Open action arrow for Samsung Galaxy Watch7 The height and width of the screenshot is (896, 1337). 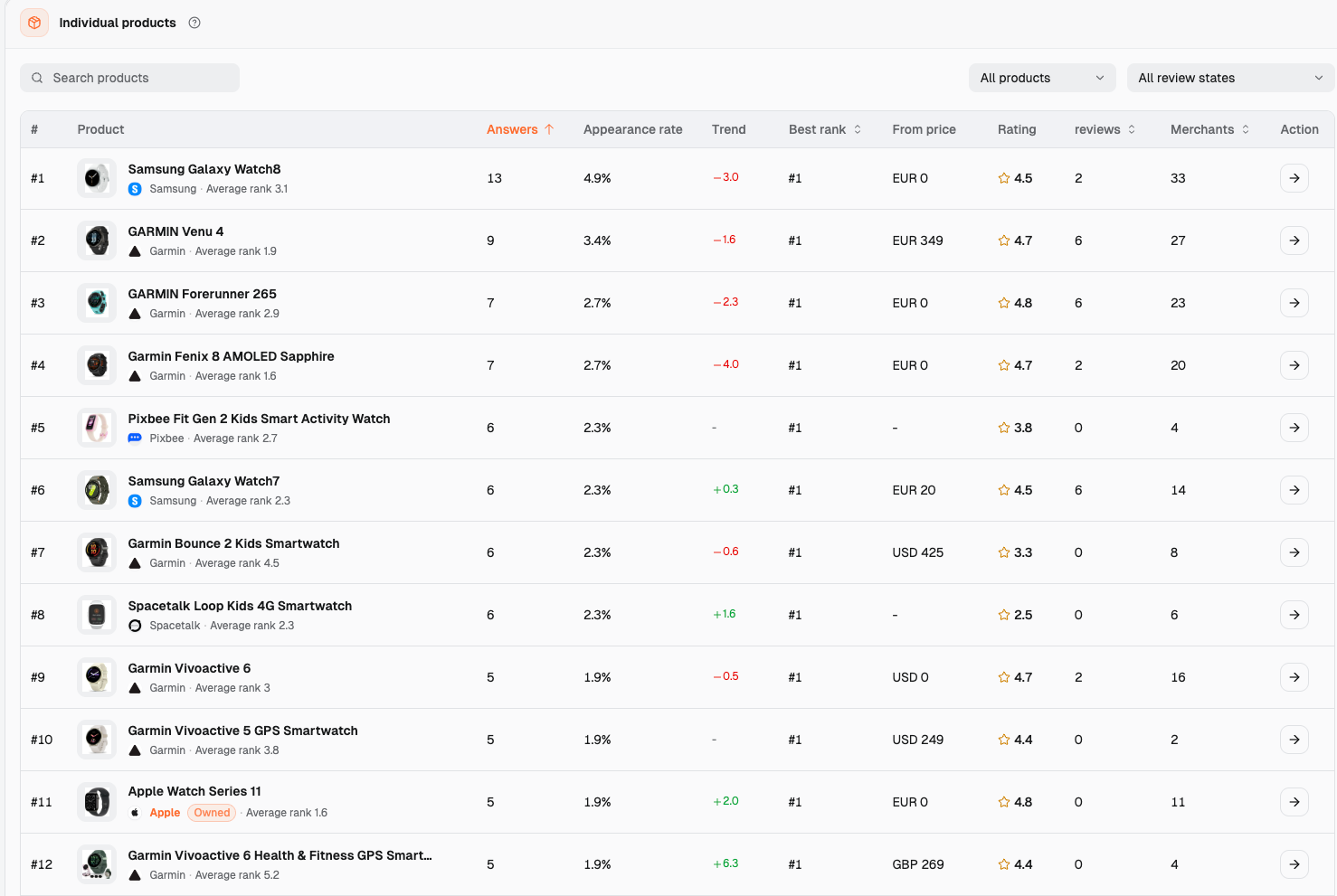point(1294,490)
